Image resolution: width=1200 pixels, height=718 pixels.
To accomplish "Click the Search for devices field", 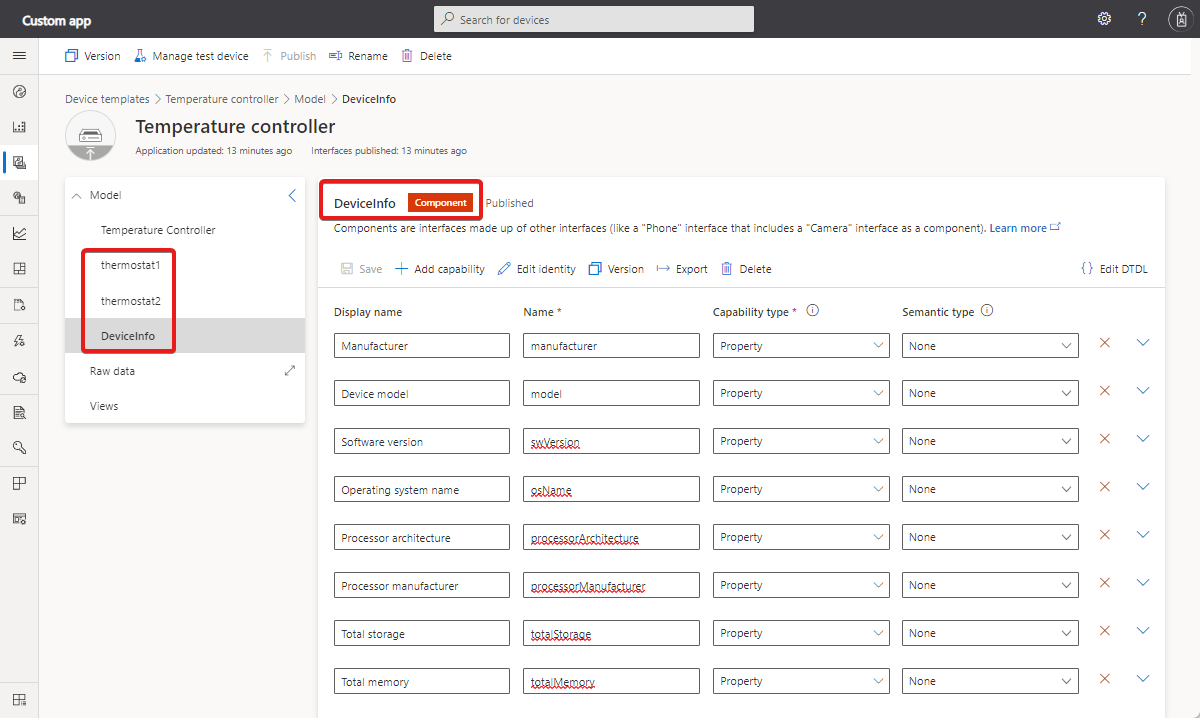I will click(594, 19).
